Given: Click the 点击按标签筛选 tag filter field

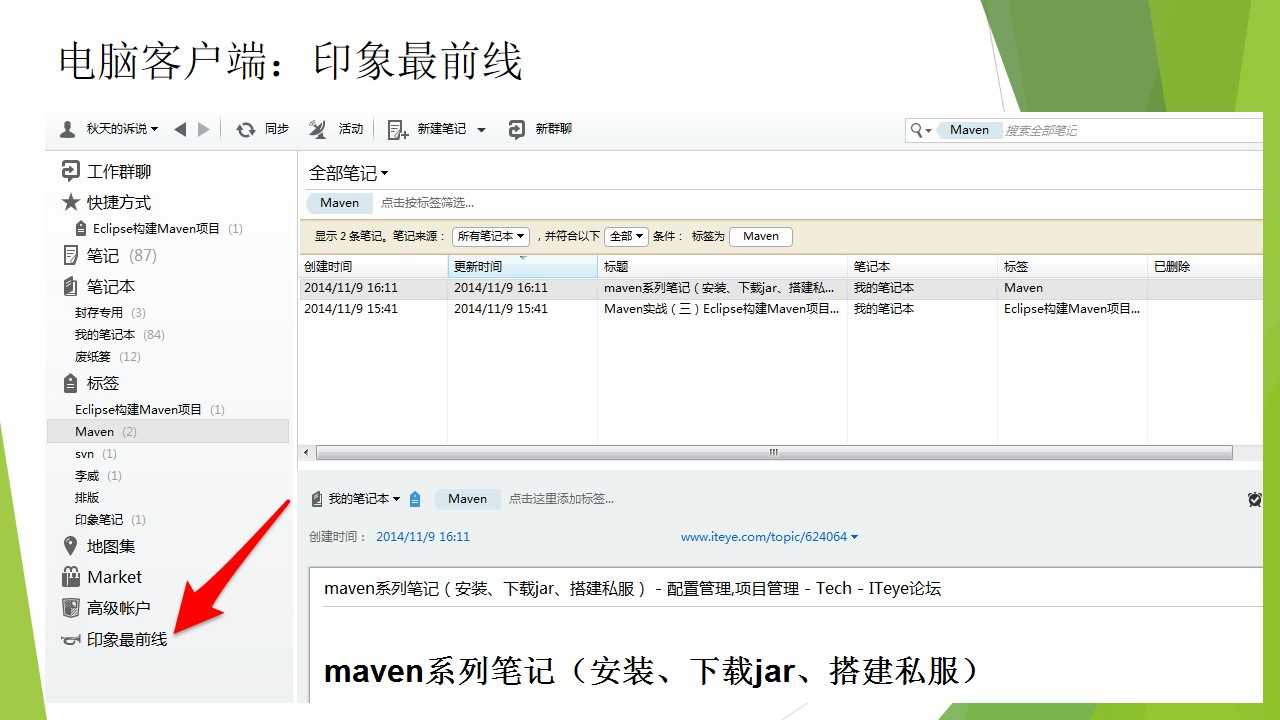Looking at the screenshot, I should [427, 203].
